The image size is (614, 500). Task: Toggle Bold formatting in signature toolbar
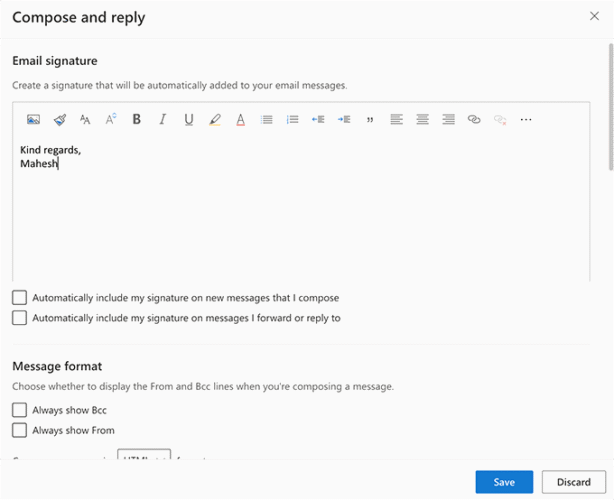tap(137, 120)
